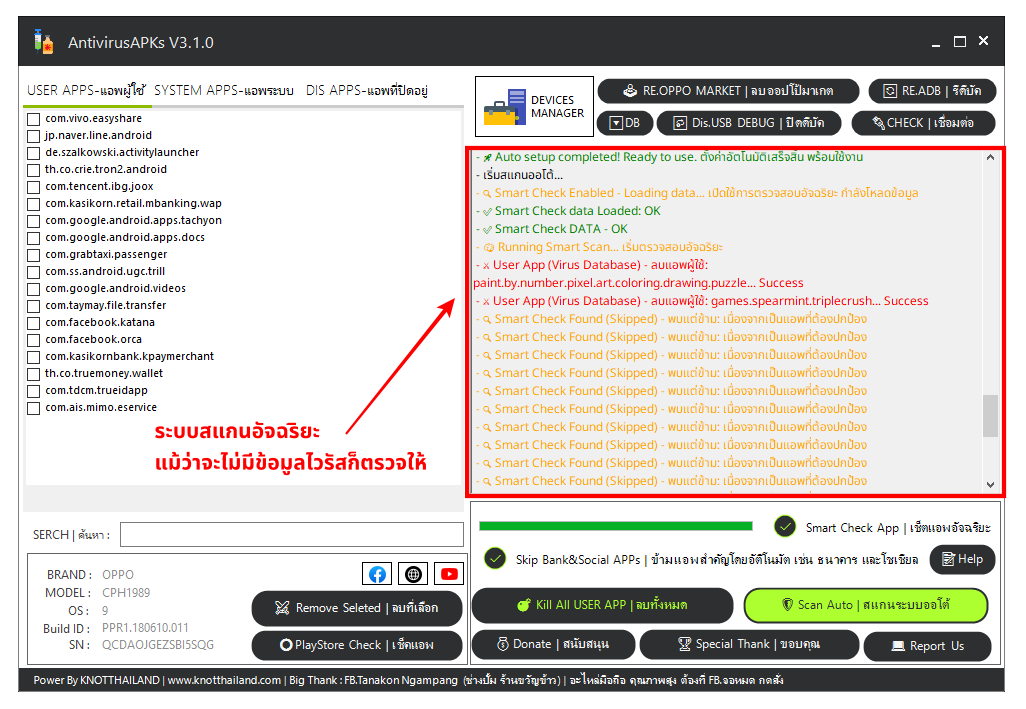1026x709 pixels.
Task: Click the PPR1.180610.011 build ID
Action: (x=145, y=628)
